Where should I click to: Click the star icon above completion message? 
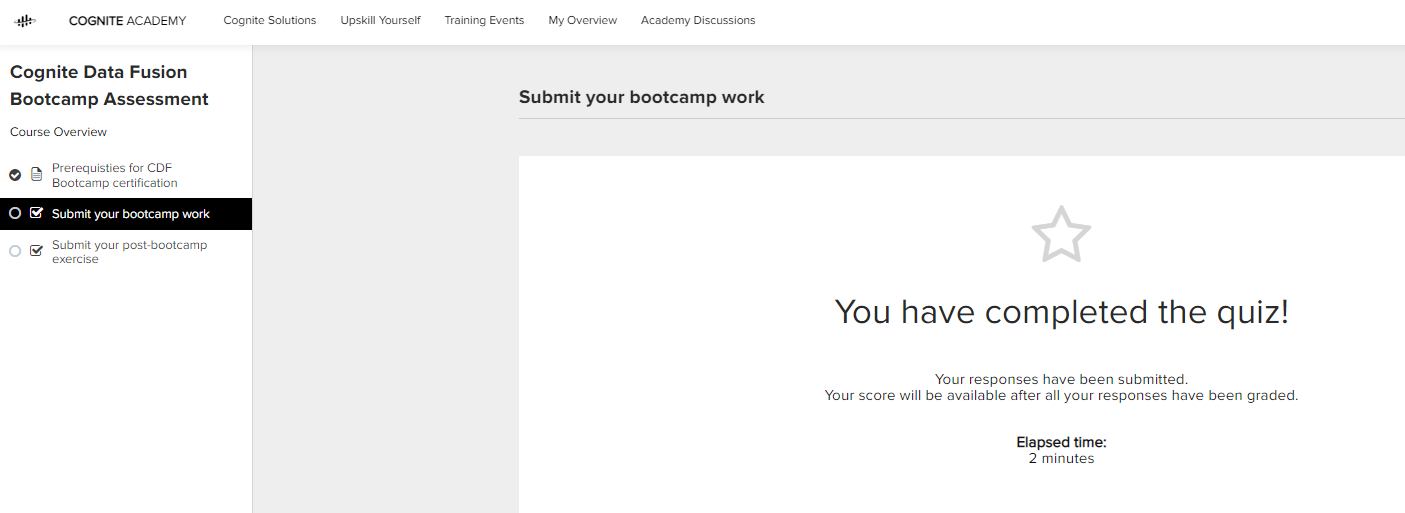(1061, 234)
